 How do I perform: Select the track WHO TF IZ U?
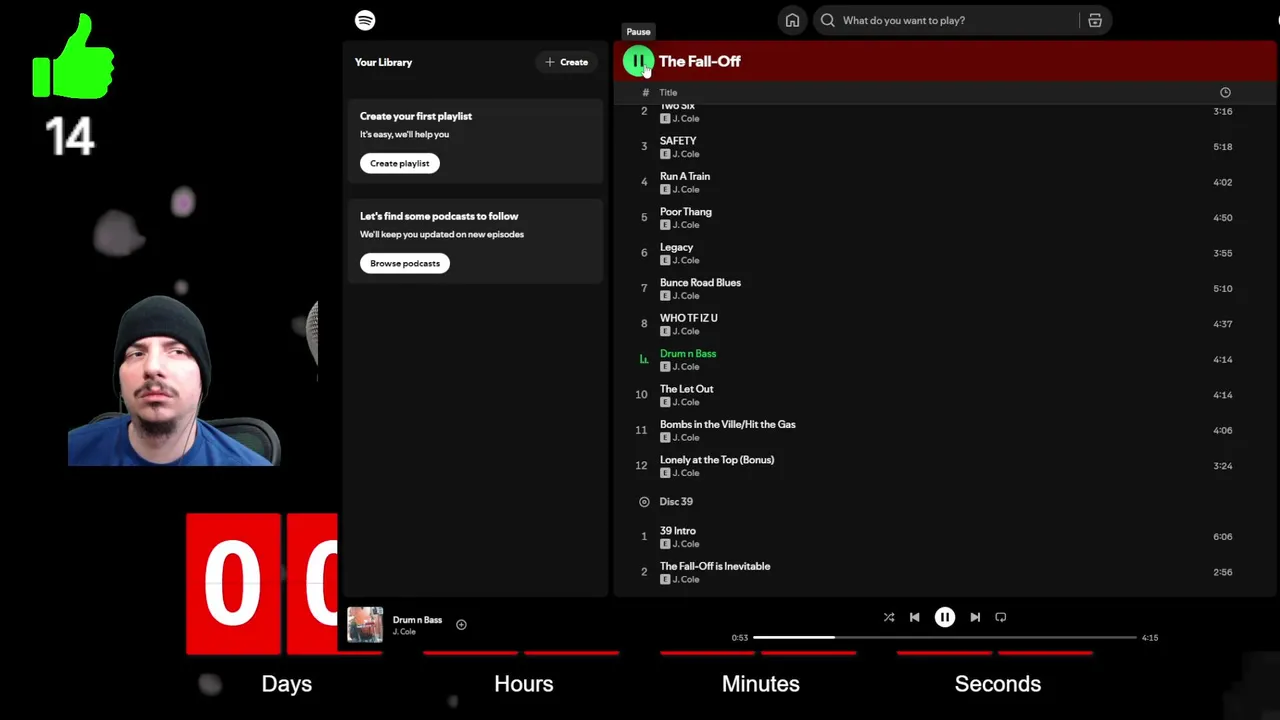[x=688, y=318]
